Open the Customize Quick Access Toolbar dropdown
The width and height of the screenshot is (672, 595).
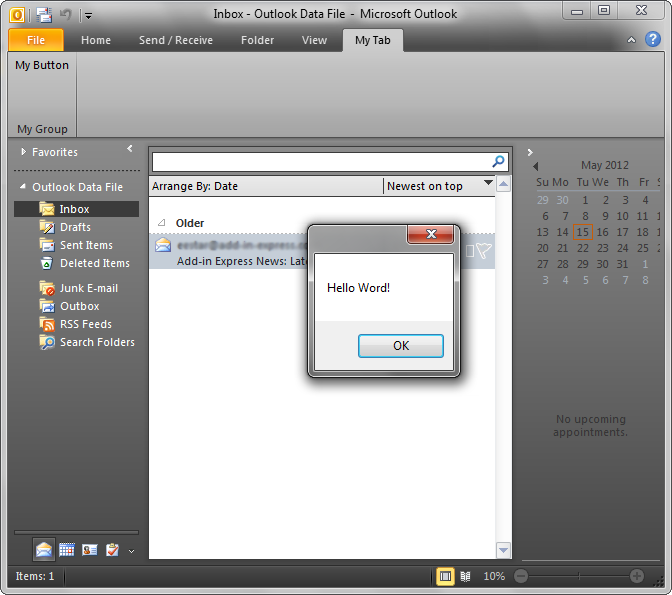[88, 16]
